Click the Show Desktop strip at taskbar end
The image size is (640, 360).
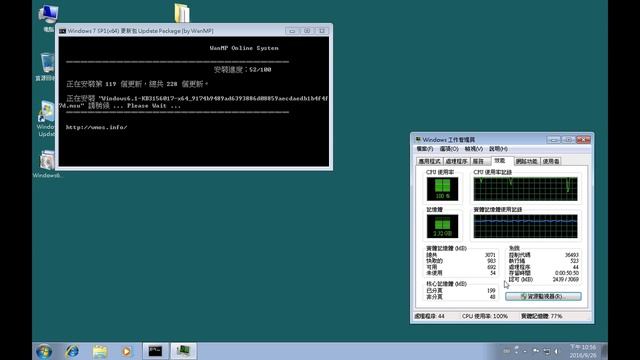pos(604,351)
